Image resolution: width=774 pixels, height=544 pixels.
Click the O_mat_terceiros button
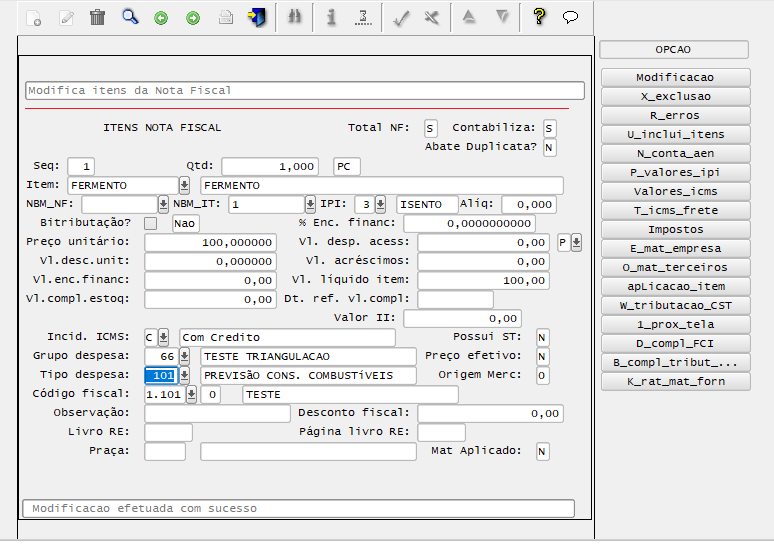coord(675,268)
